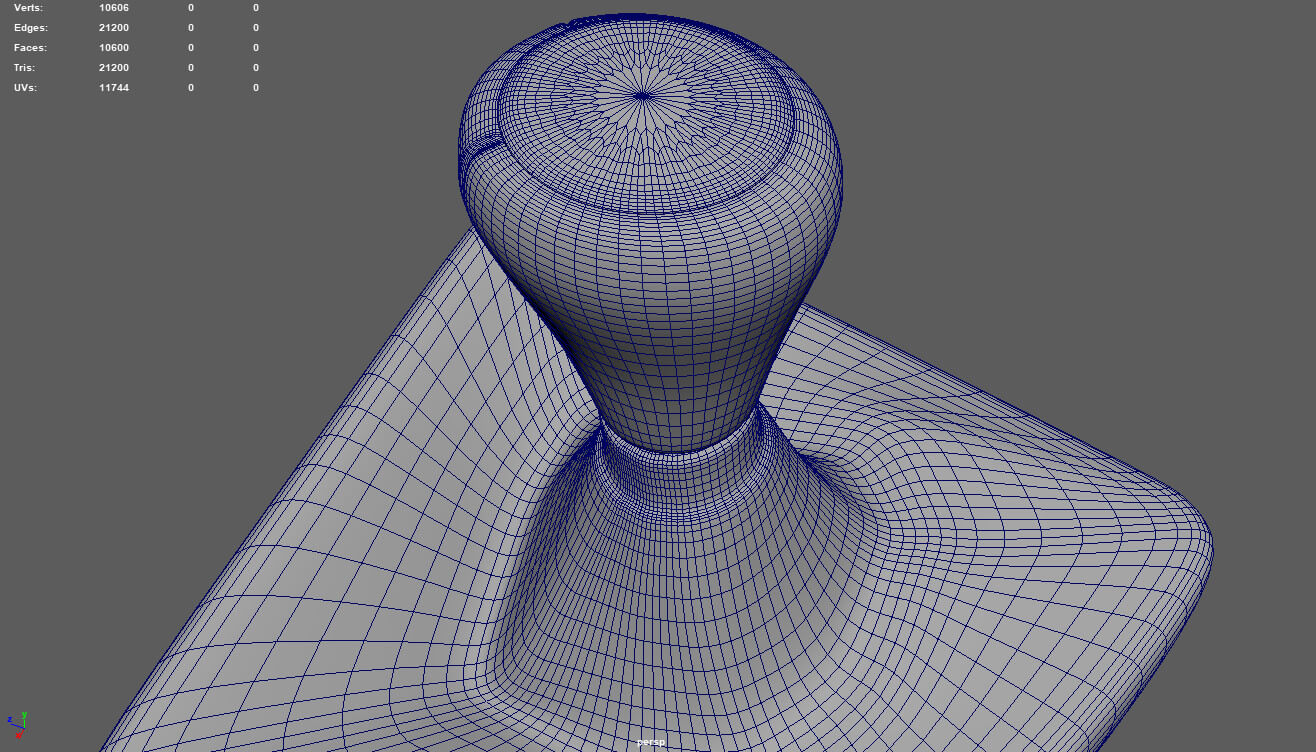Viewport: 1316px width, 752px height.
Task: Click the Tris count value 21200
Action: [x=114, y=68]
